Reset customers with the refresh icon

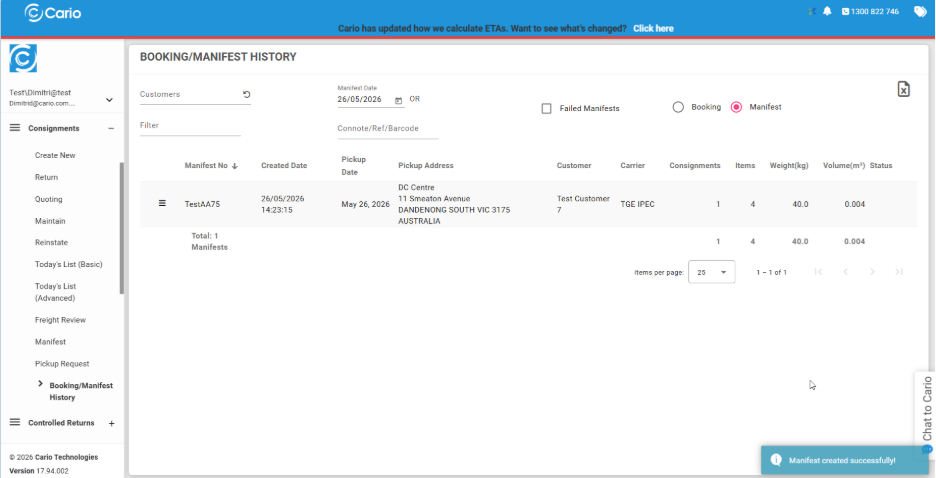click(x=247, y=94)
